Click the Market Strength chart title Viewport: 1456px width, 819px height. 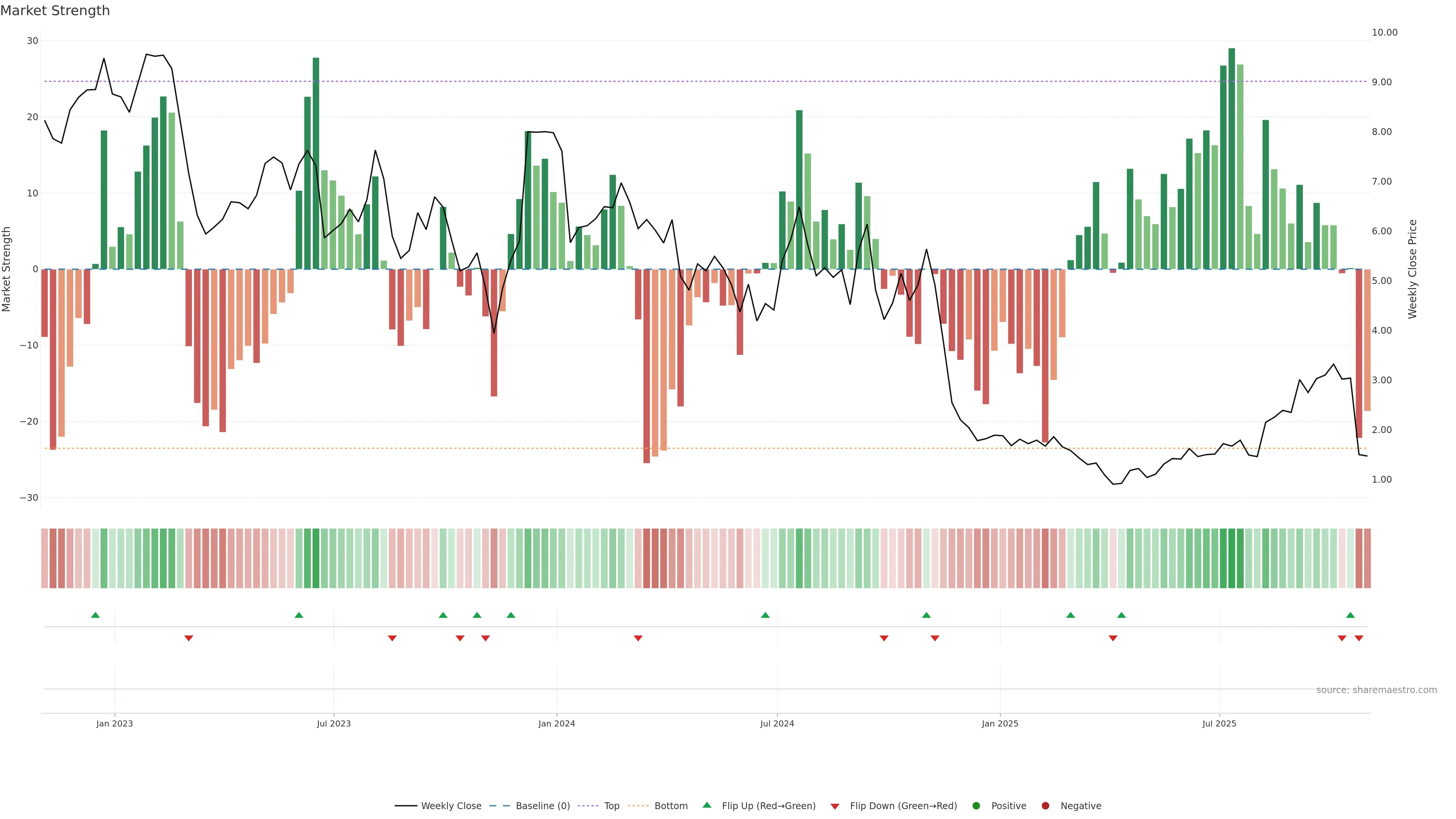(x=55, y=11)
